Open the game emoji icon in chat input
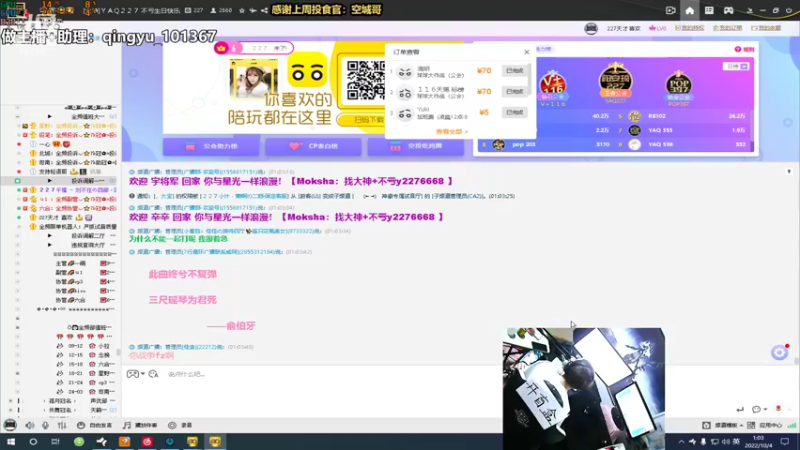This screenshot has width=800, height=450. pyautogui.click(x=133, y=374)
